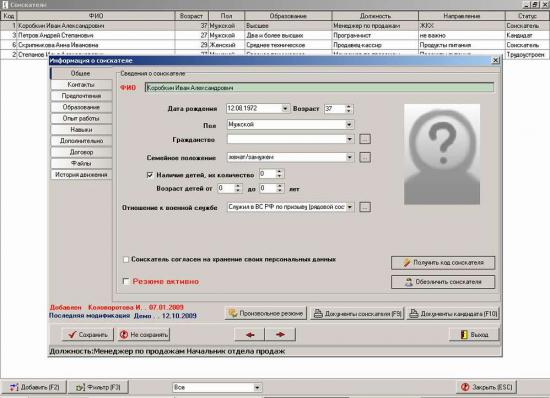This screenshot has height=398, width=550.
Task: Open the 'Файлы' tab
Action: tap(81, 163)
